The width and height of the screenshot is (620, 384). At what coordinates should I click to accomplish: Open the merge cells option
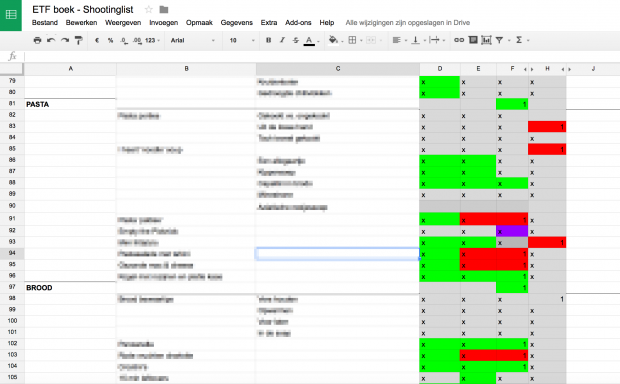coord(371,40)
